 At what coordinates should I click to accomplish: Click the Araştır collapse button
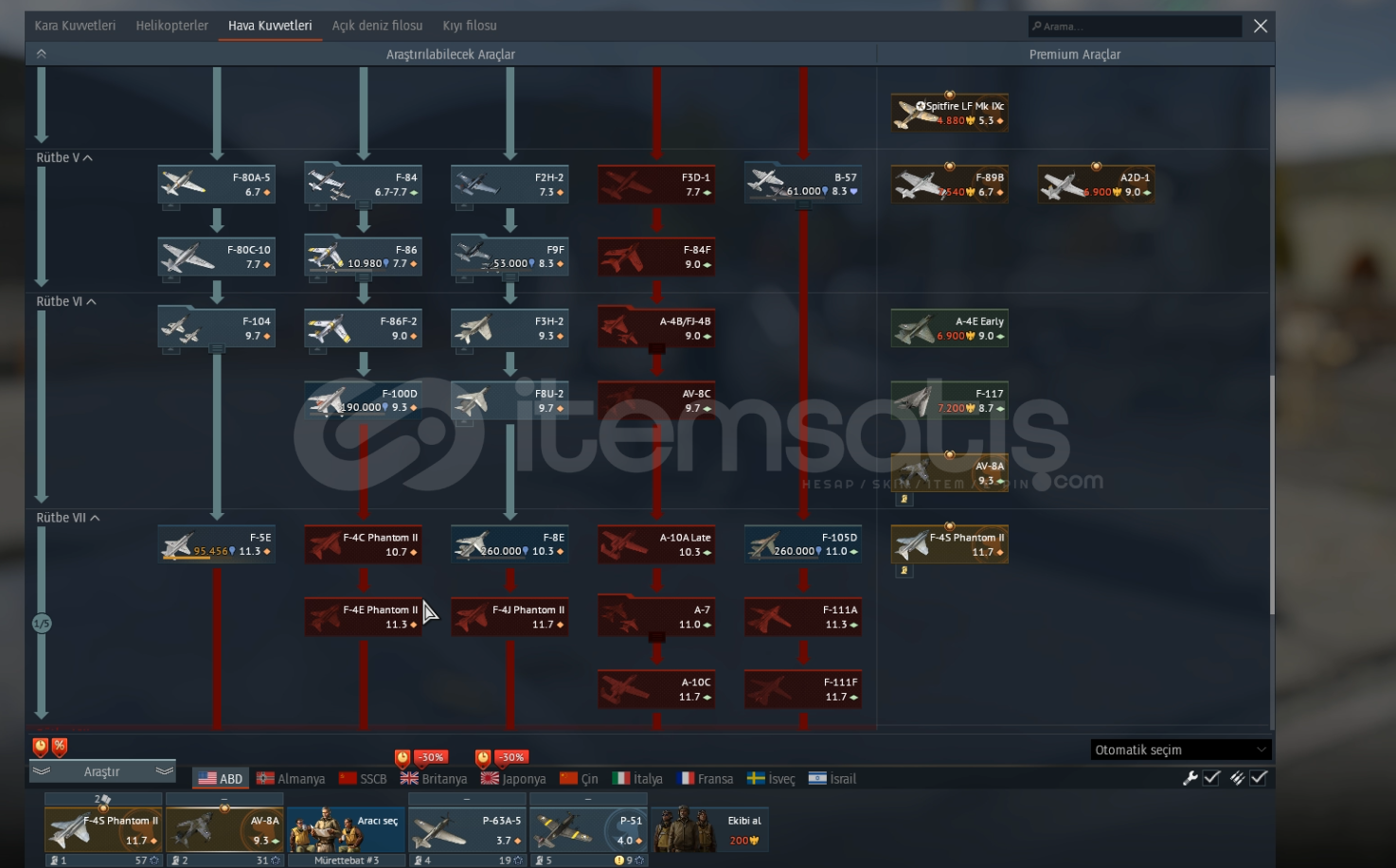pos(102,771)
